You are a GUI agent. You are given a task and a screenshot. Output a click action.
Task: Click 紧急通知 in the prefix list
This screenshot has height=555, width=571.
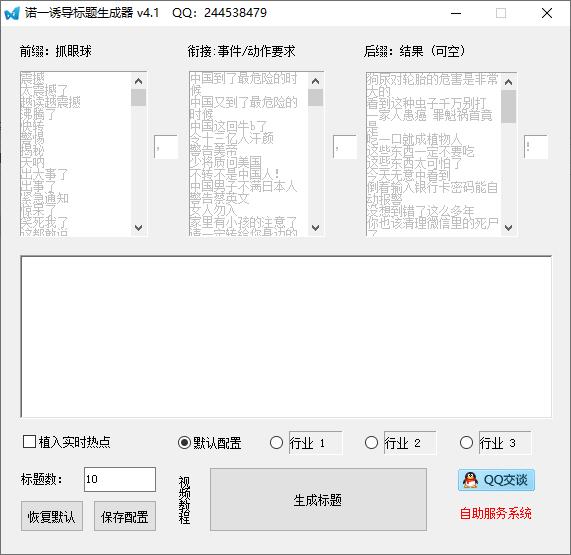(x=44, y=198)
